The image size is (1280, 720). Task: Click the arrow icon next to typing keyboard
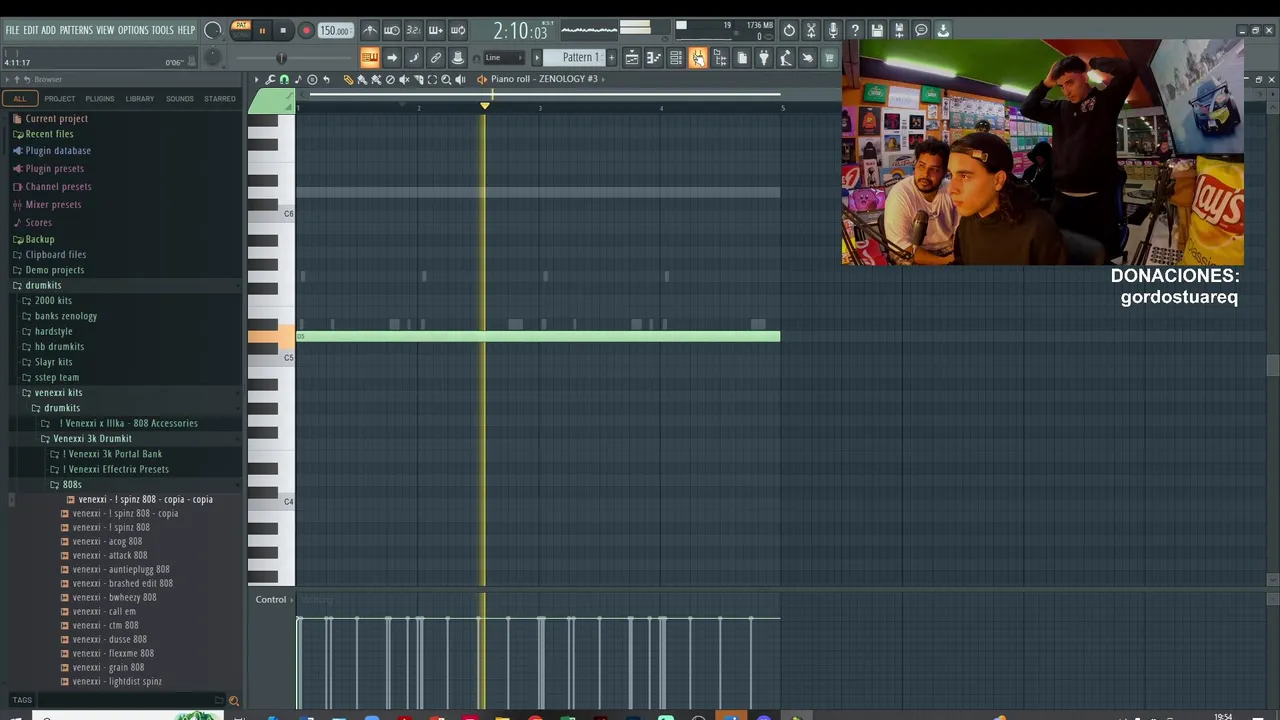click(392, 58)
